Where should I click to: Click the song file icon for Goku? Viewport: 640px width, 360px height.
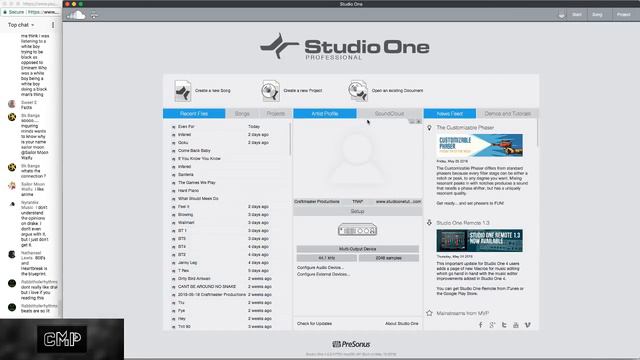(x=173, y=143)
